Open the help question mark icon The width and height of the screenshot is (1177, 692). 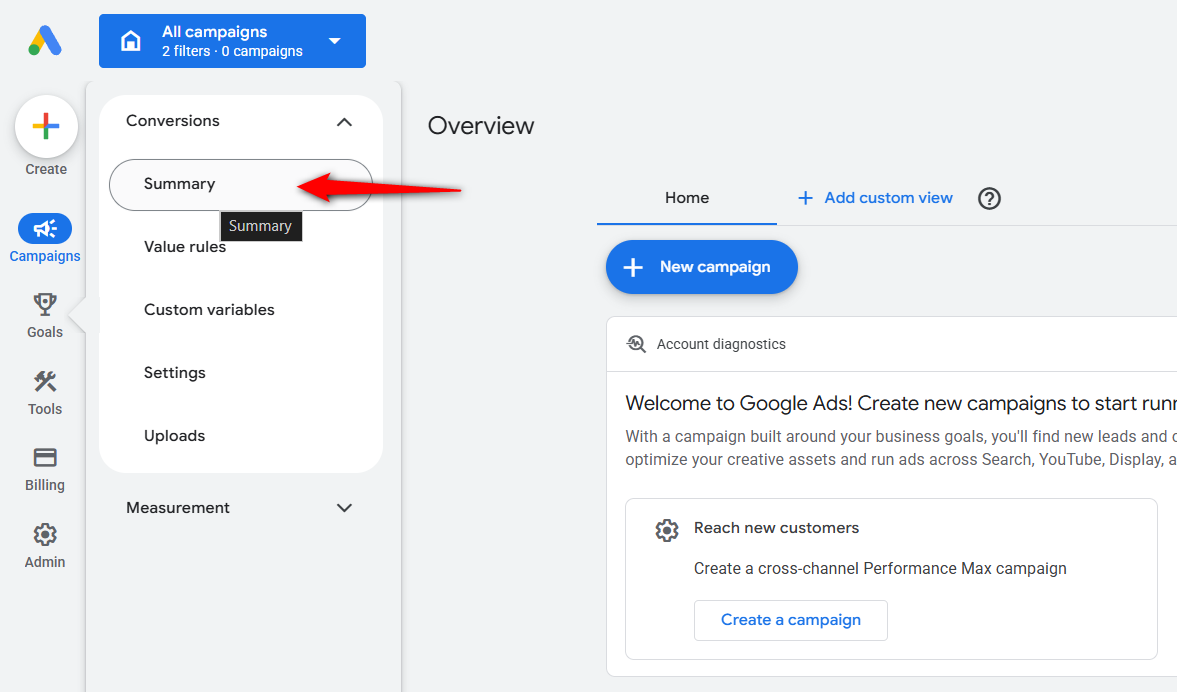(x=989, y=199)
